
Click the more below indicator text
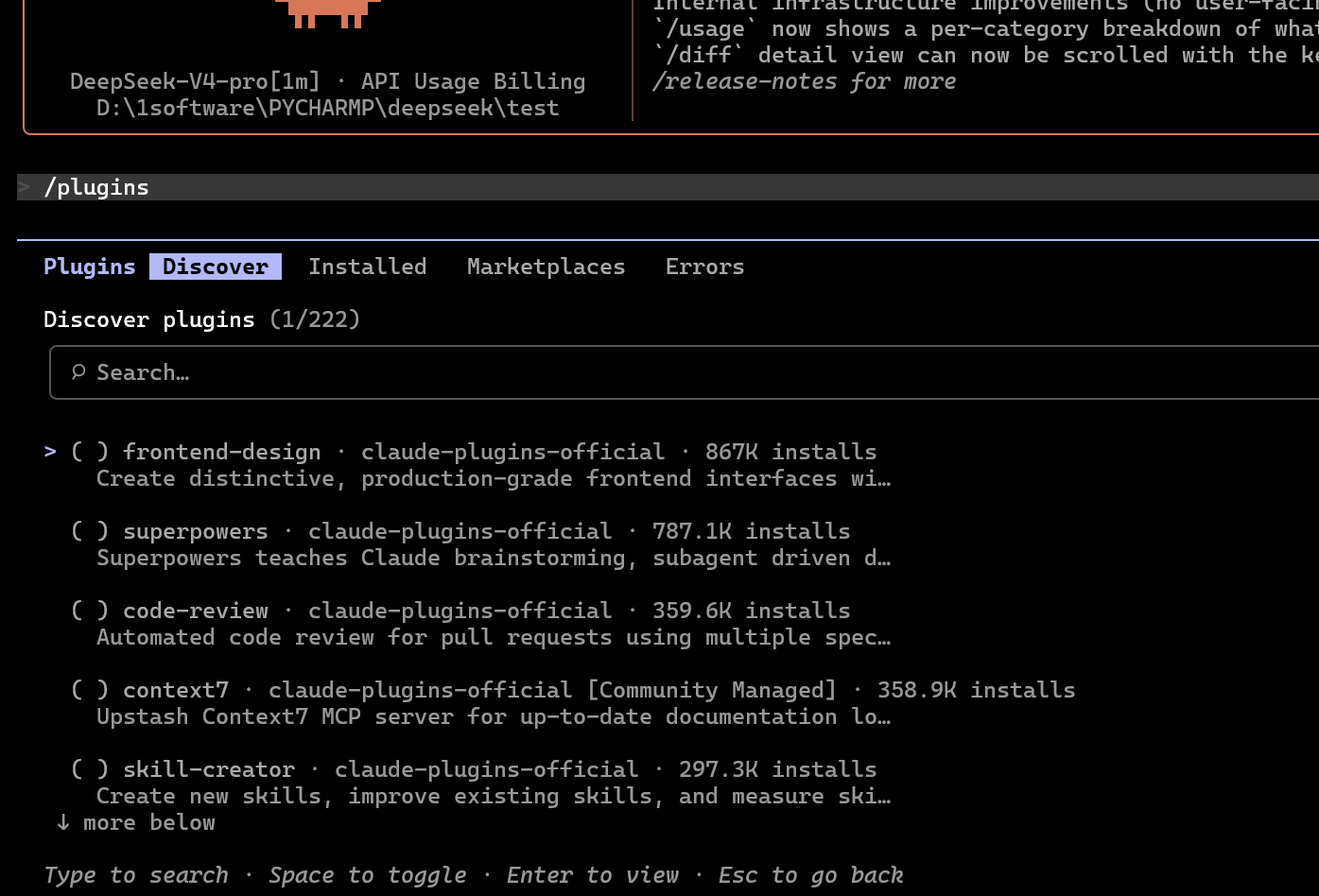[x=149, y=822]
